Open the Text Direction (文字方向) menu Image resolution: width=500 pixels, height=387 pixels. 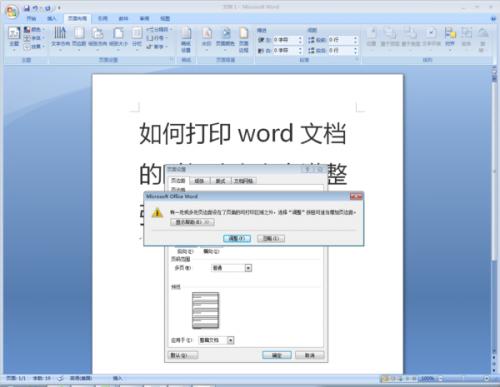click(x=60, y=38)
